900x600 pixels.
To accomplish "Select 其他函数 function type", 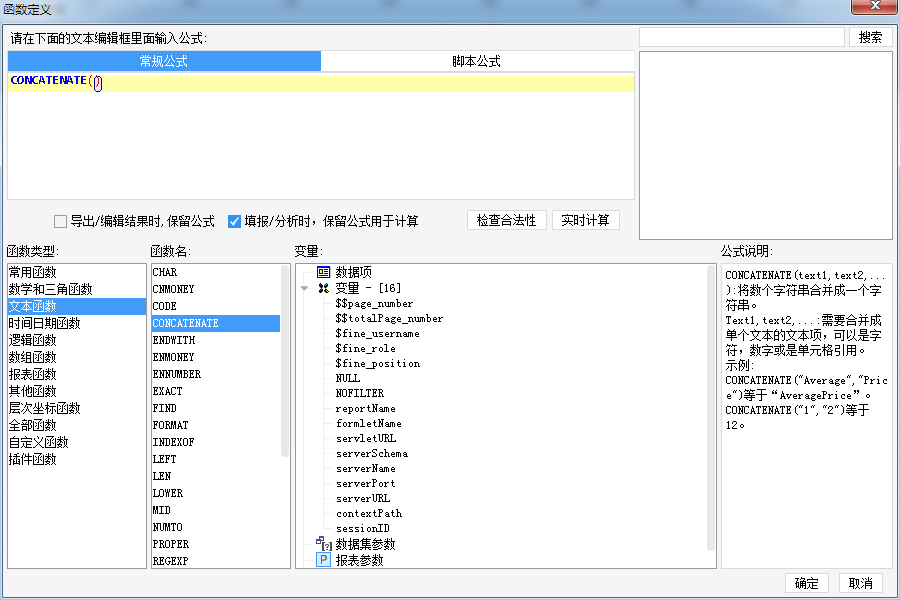I will (77, 391).
